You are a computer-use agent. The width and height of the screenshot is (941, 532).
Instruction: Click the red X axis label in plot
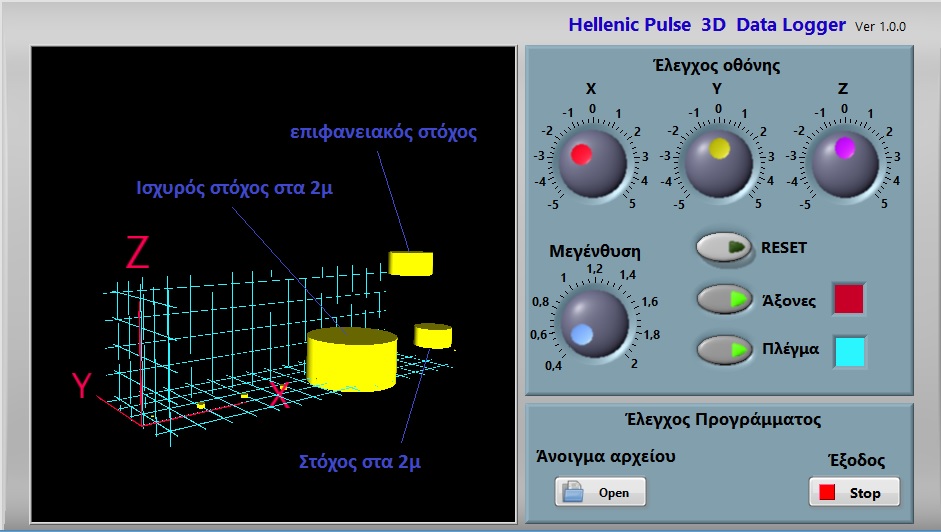(280, 397)
